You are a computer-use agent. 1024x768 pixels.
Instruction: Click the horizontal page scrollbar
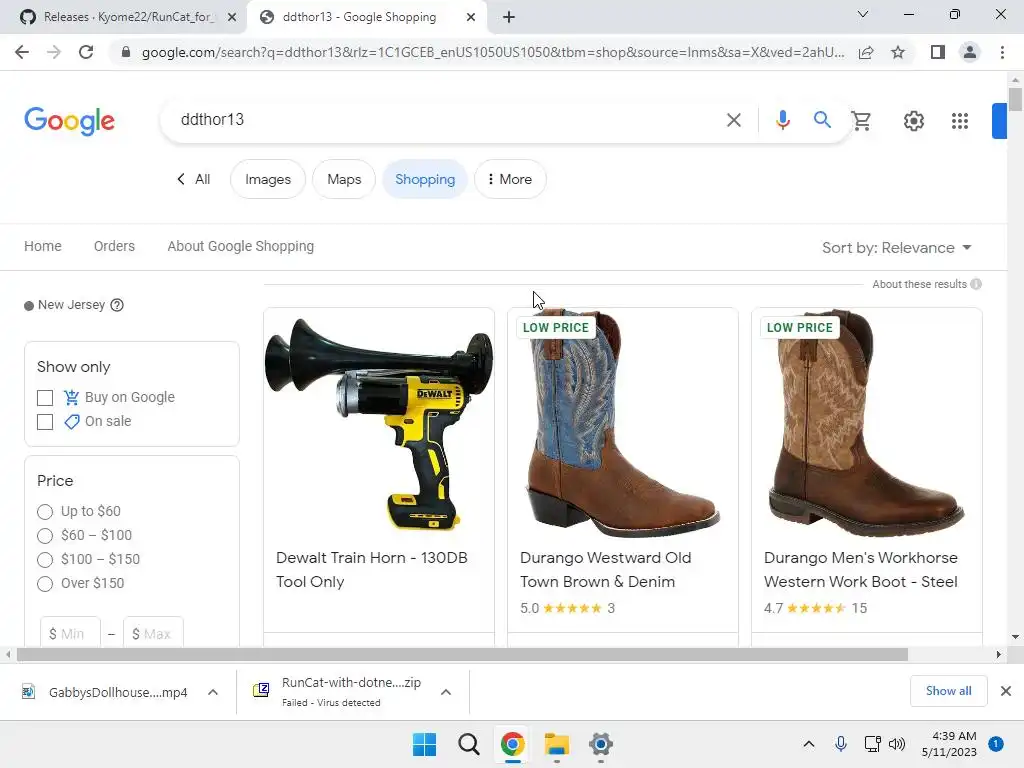(462, 654)
